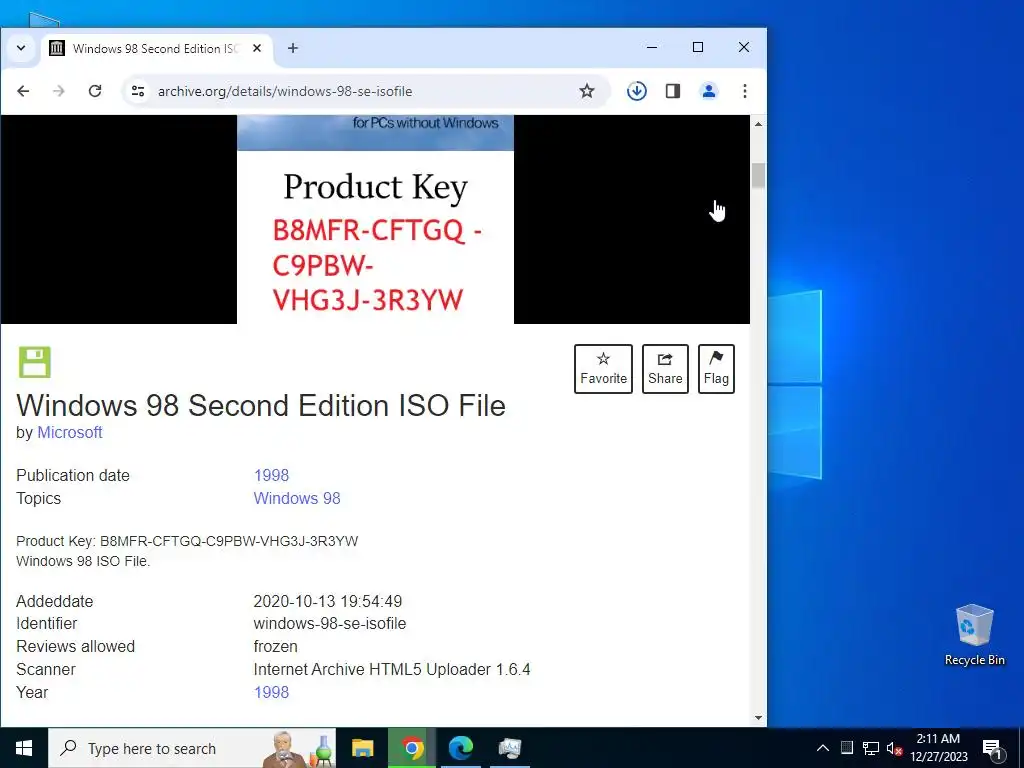Screen dimensions: 1024x768
Task: Reload the archive.org page
Action: (95, 91)
